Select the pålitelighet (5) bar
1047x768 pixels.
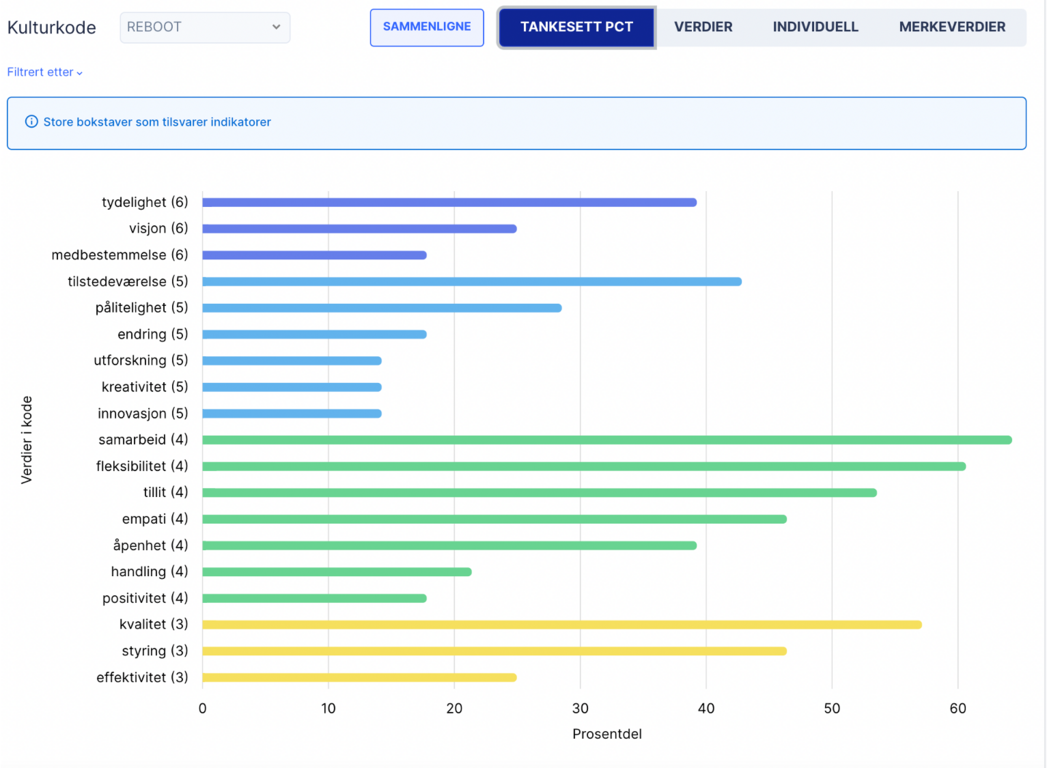pos(382,308)
